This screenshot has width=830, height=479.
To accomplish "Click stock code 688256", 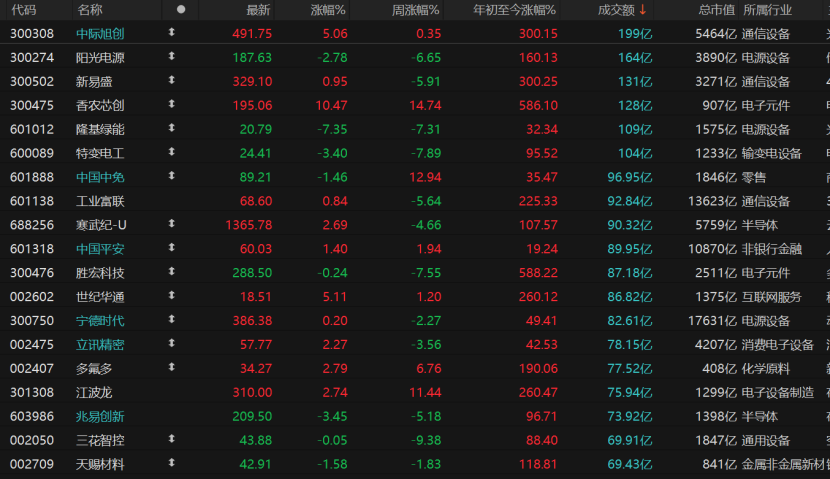I will (x=32, y=225).
